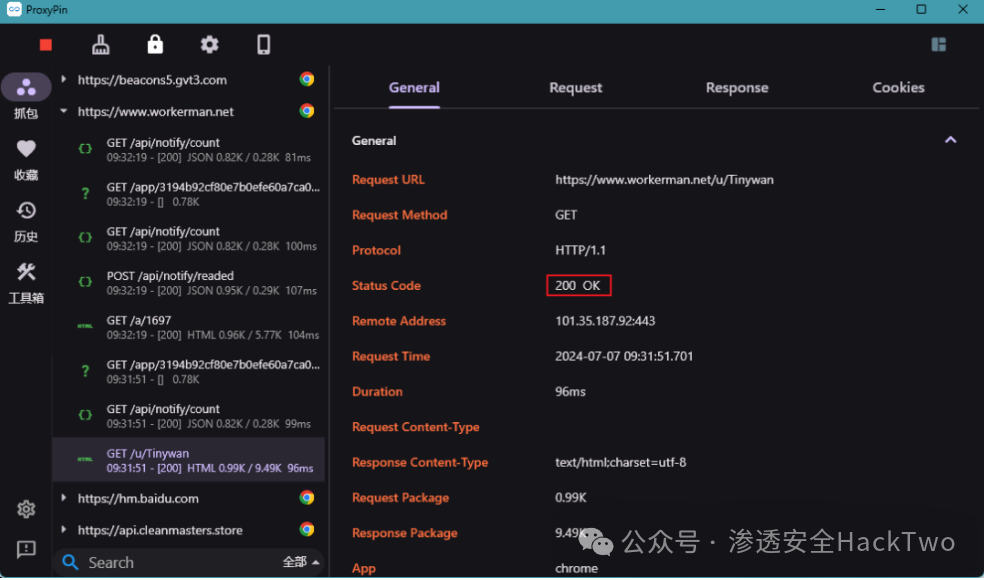Select GET /app/3194b92... request at 09:31:51
The image size is (986, 580).
(x=189, y=371)
